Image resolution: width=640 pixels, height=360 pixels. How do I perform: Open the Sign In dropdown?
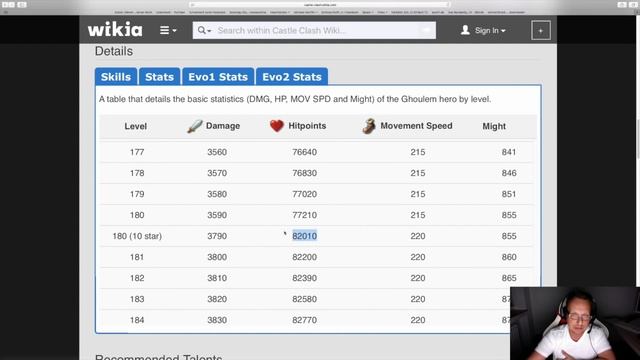490,30
